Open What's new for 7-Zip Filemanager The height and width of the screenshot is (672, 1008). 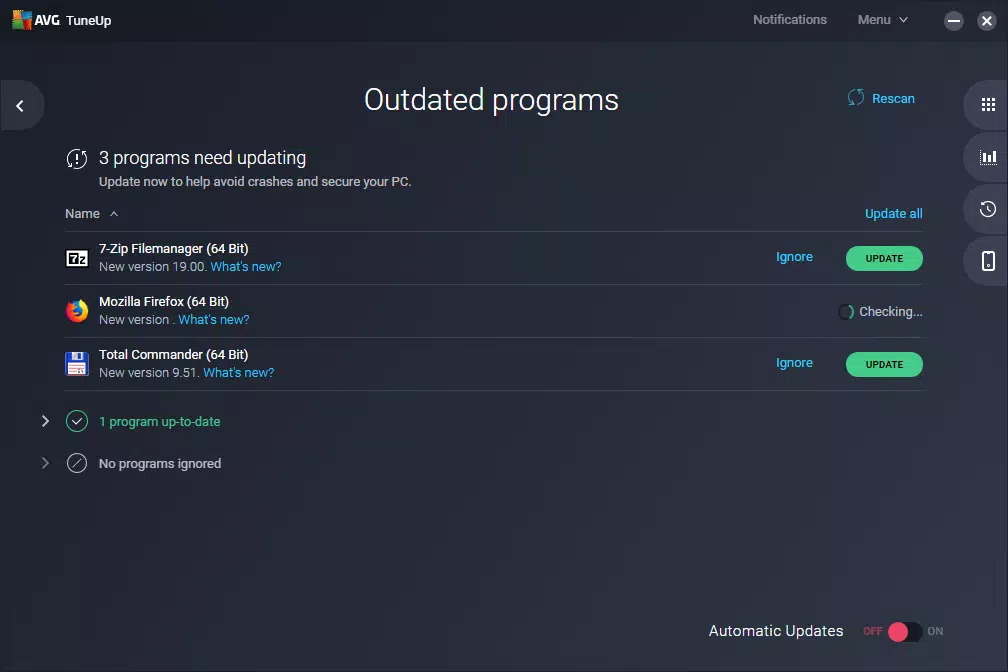pyautogui.click(x=246, y=267)
